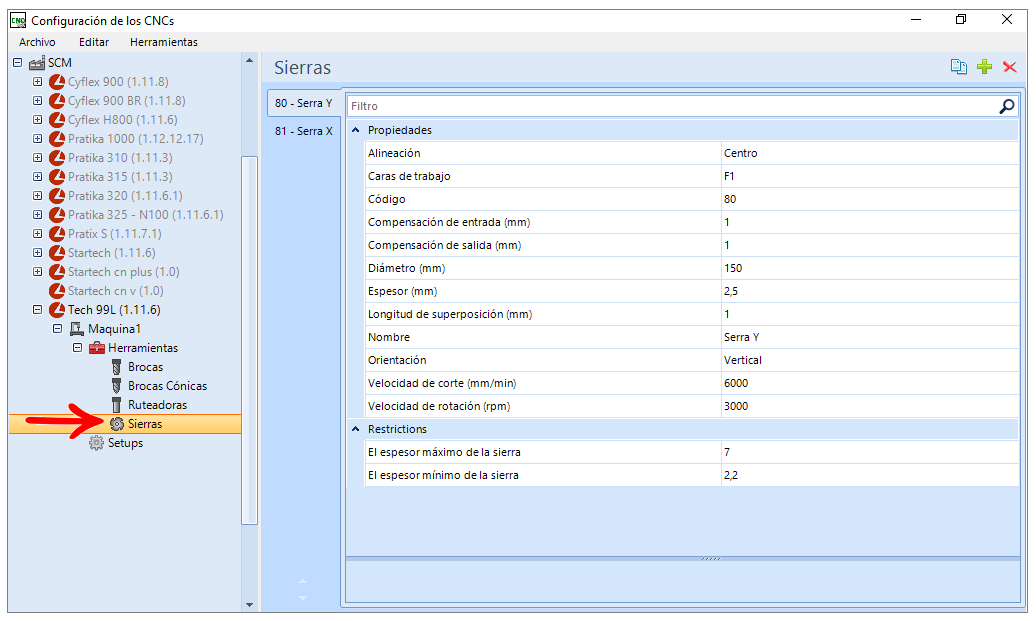Click the Cyflex 900 (1.11.8) machine icon
Image resolution: width=1036 pixels, height=621 pixels.
(57, 82)
